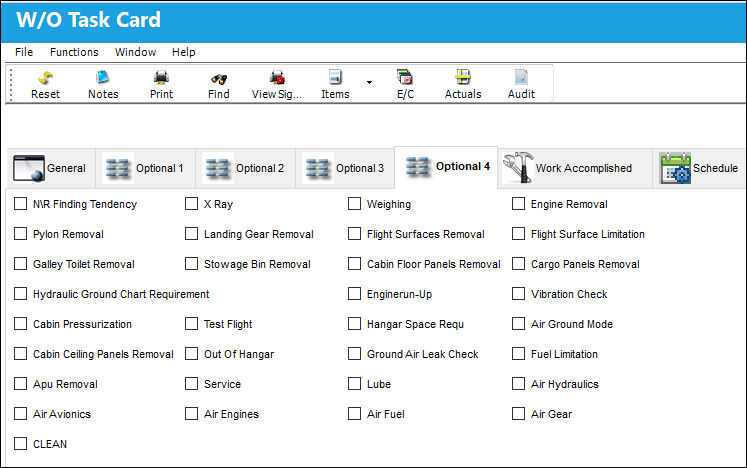Toggle the Air Gear checkbox
The height and width of the screenshot is (468, 747).
(x=518, y=414)
